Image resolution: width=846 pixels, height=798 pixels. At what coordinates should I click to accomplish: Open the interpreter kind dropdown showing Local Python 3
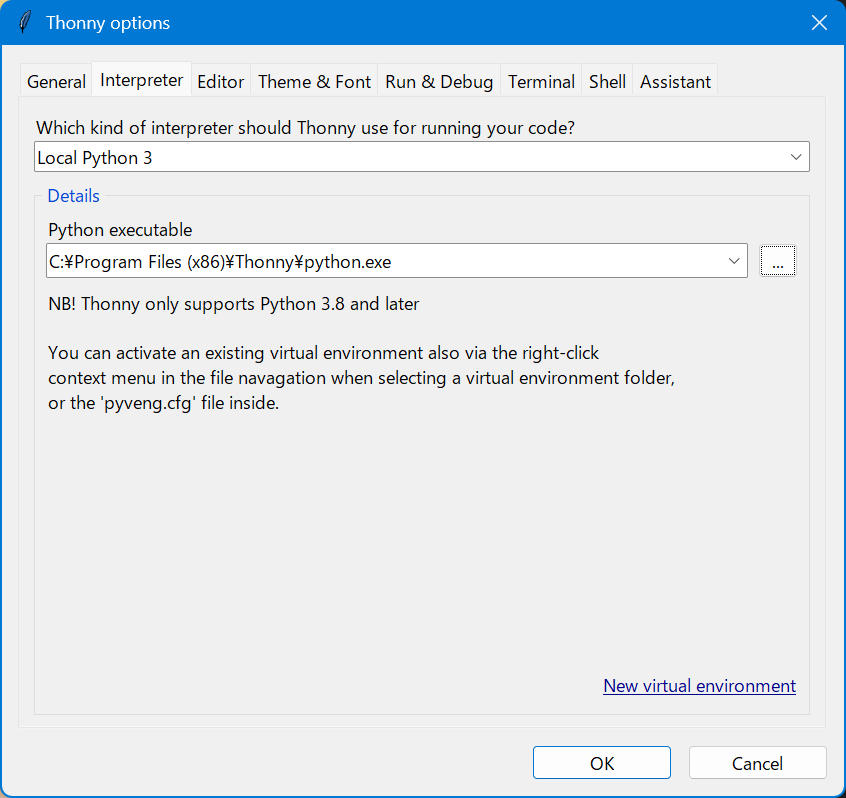coord(421,157)
